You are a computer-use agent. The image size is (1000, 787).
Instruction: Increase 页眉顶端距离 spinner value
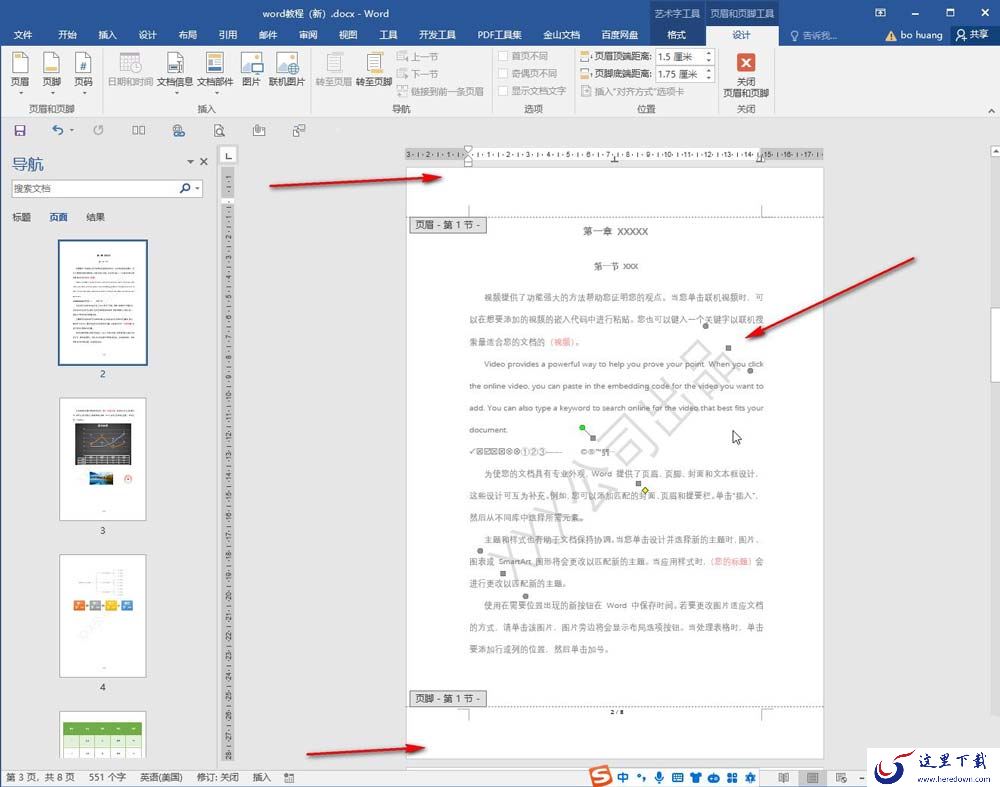point(709,54)
